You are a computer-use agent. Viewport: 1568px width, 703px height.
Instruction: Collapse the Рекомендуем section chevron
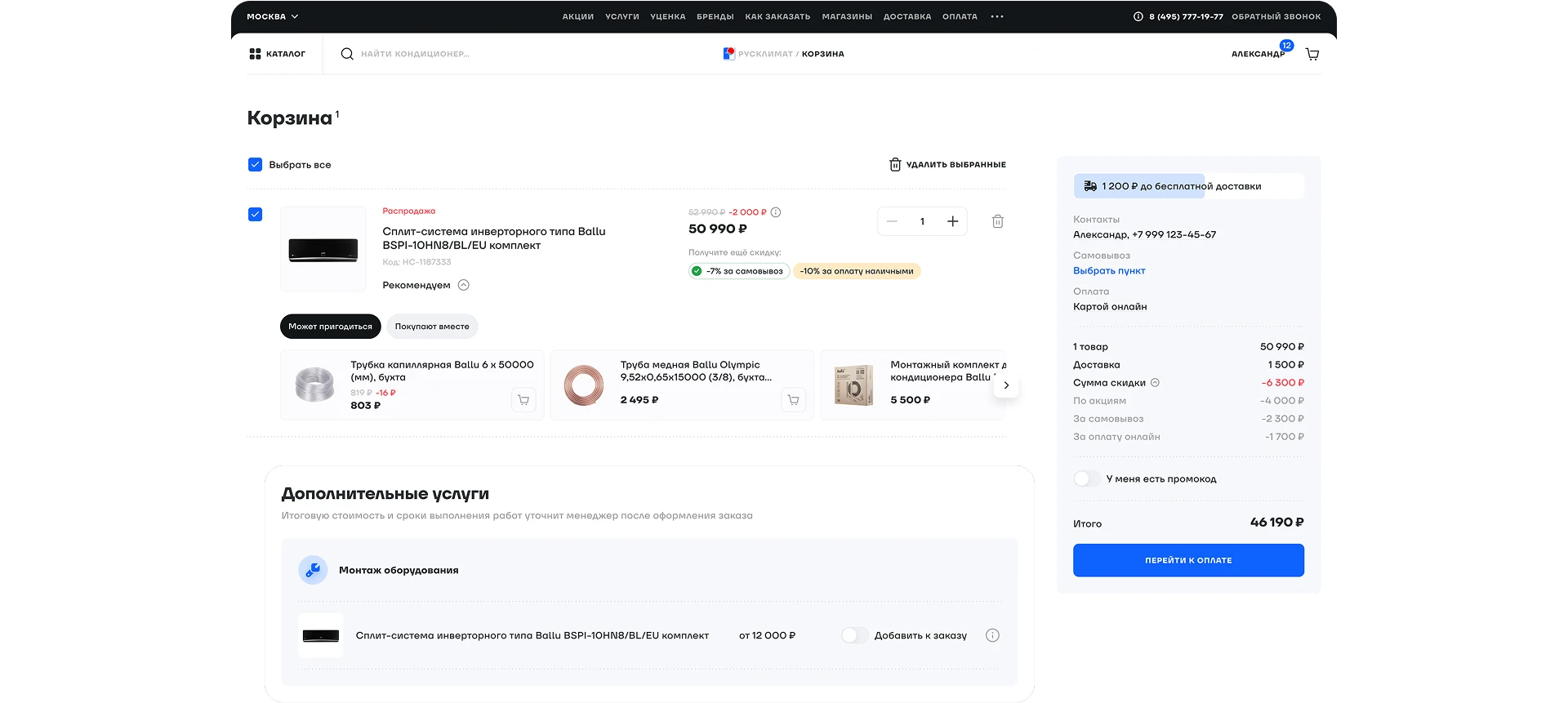point(463,285)
